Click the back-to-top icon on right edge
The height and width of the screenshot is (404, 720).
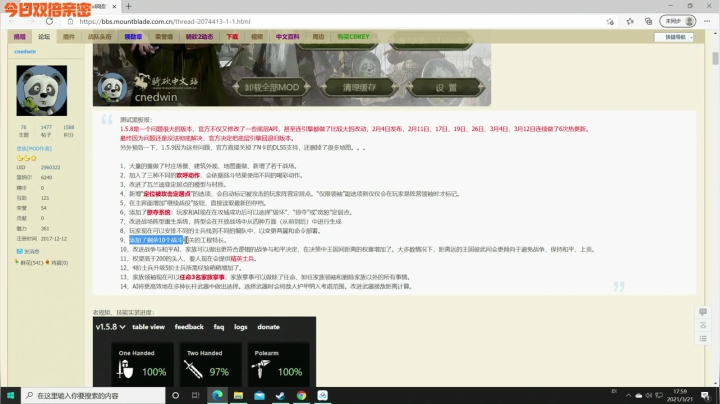[703, 325]
